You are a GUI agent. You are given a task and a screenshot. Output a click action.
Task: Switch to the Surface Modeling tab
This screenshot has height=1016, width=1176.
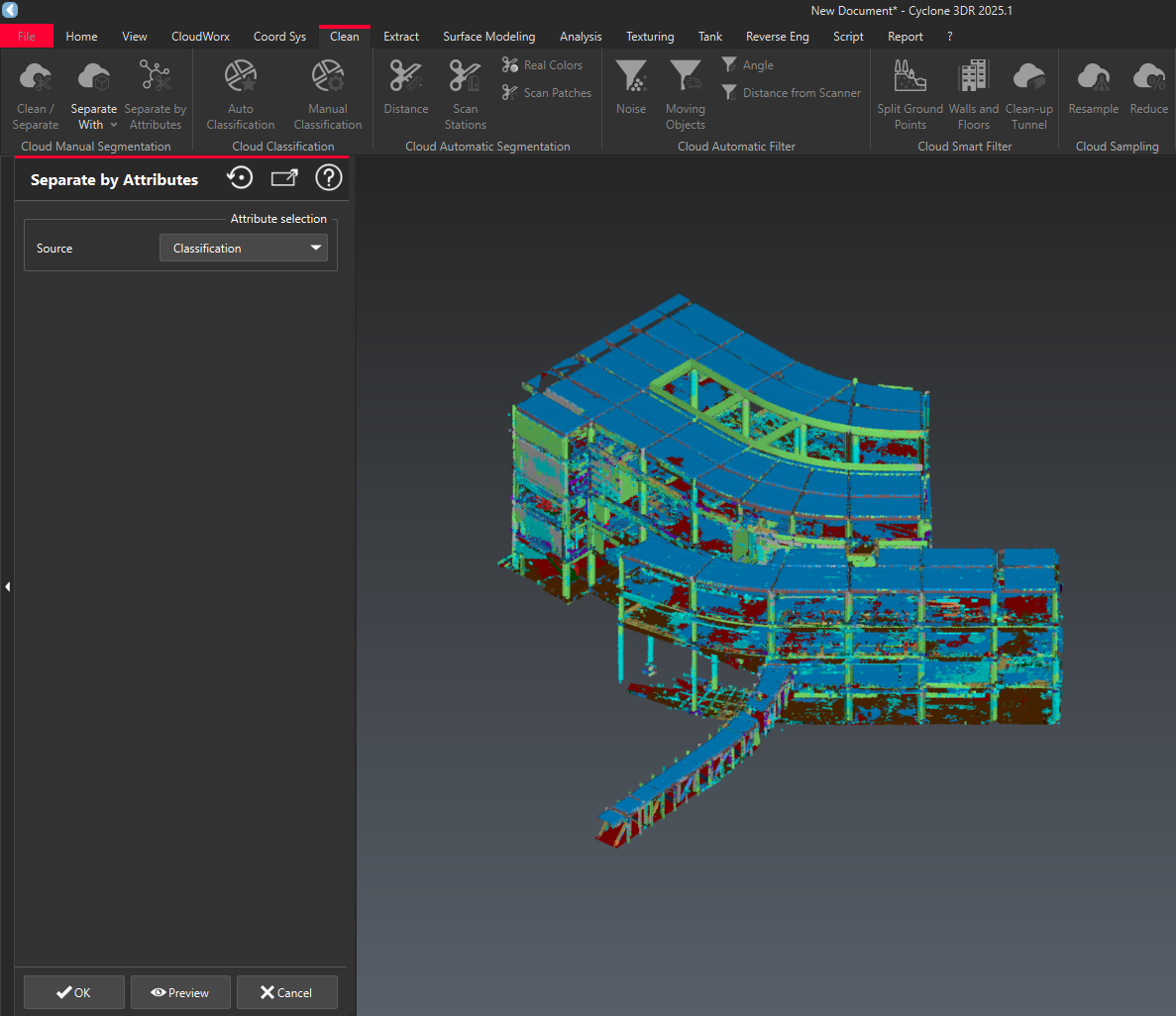coord(488,37)
